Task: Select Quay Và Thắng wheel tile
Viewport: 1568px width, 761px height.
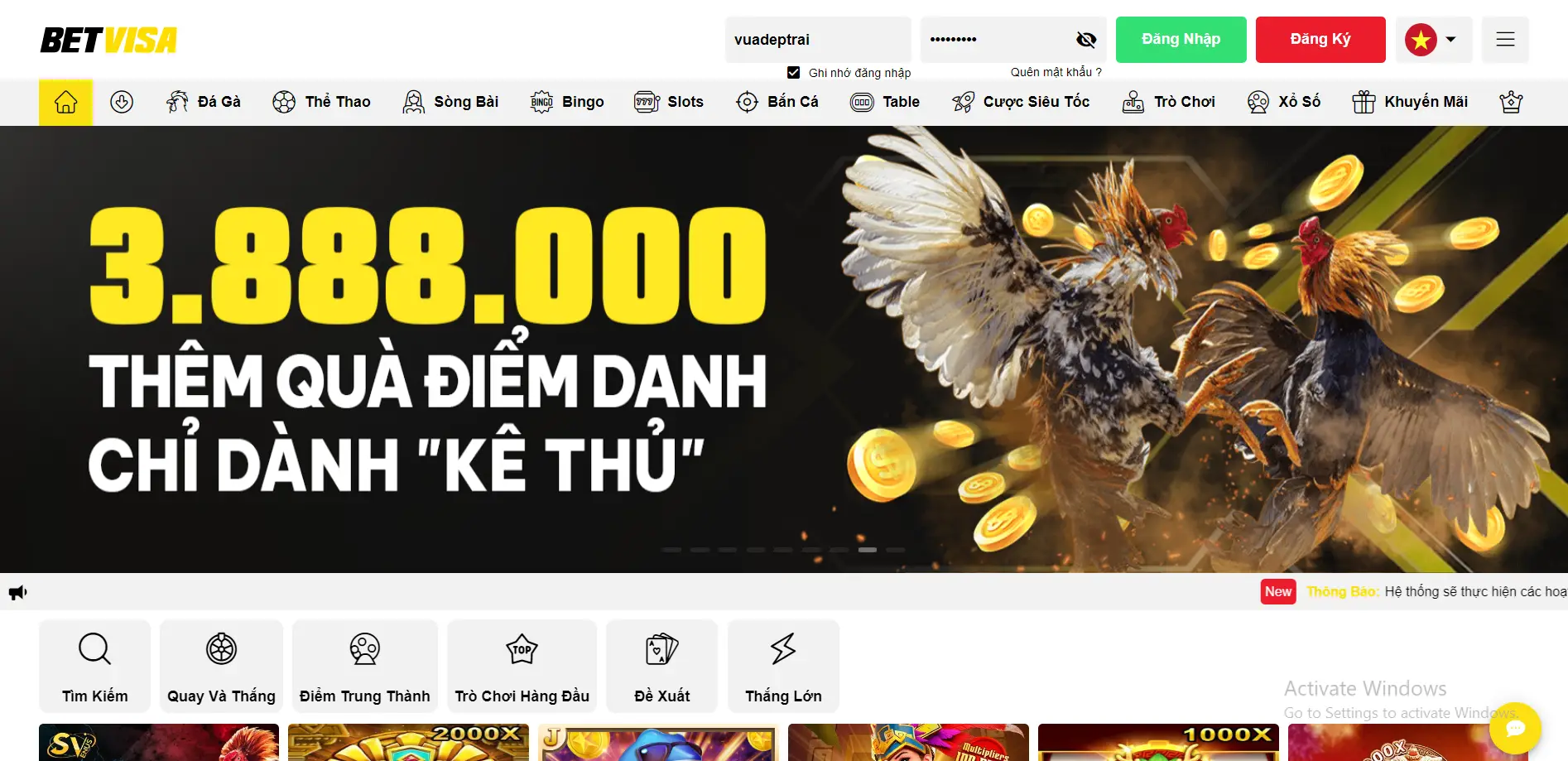Action: [221, 666]
